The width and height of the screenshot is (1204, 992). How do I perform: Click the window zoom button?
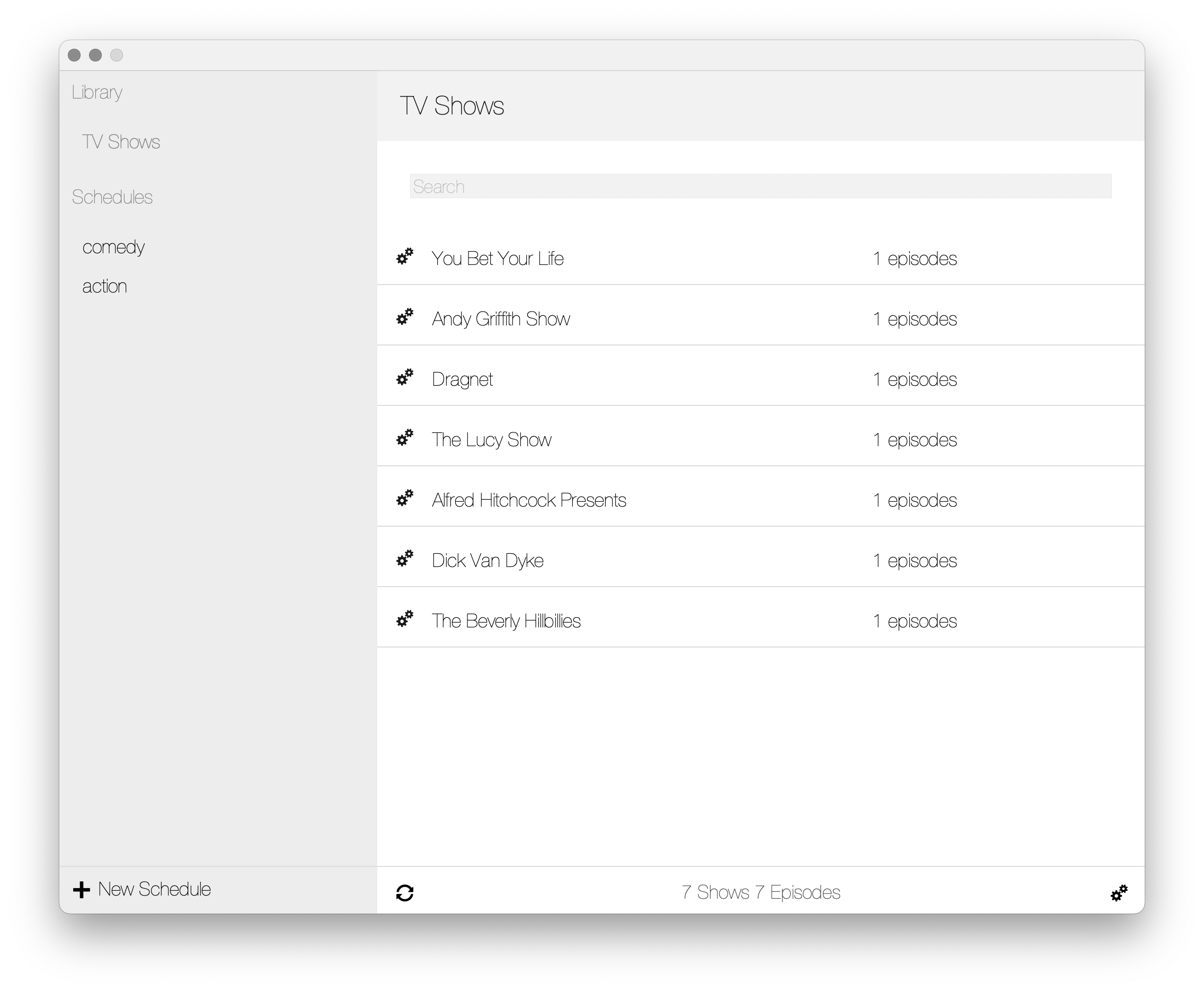[117, 55]
